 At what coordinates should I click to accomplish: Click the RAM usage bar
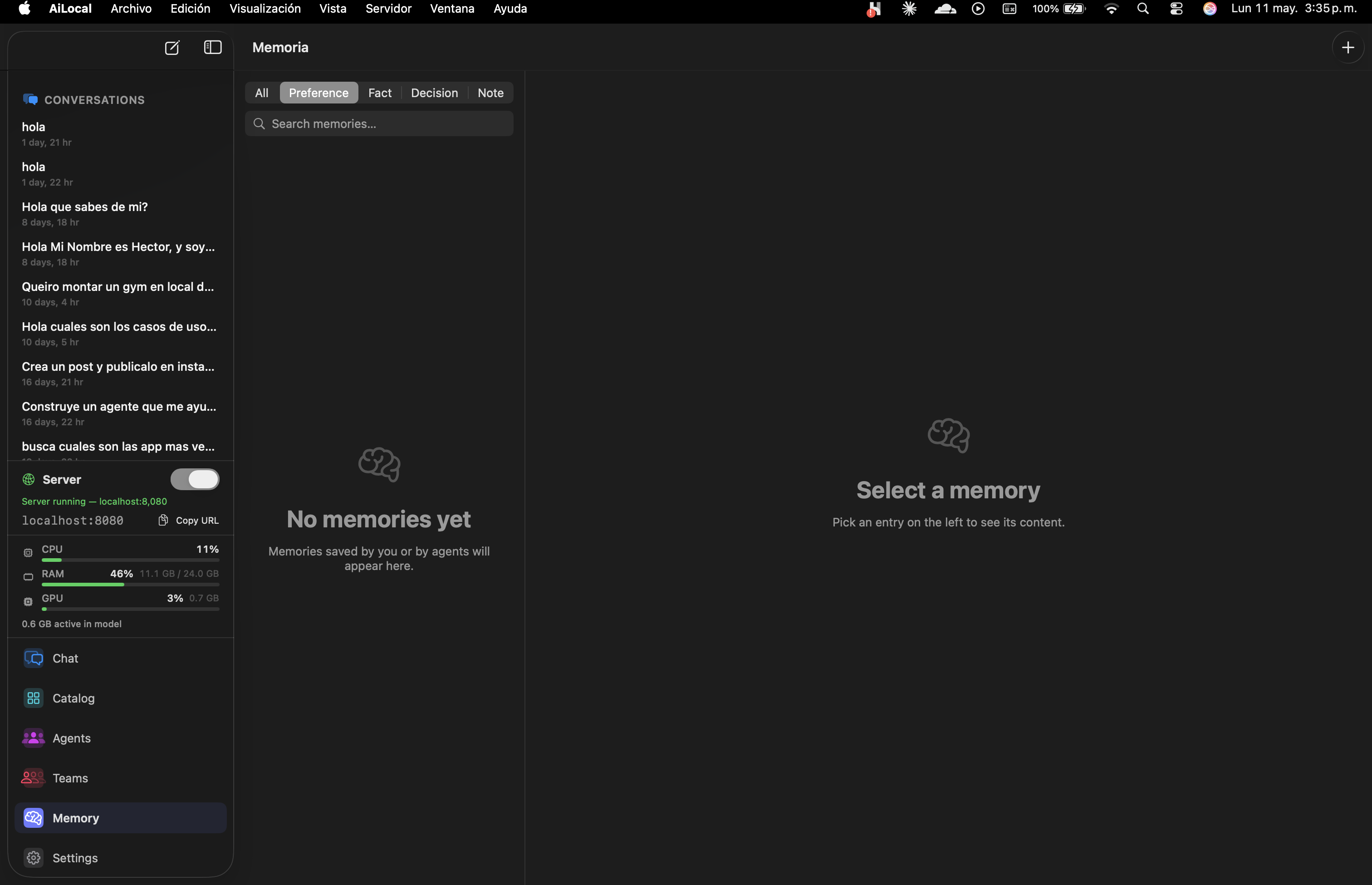click(130, 585)
